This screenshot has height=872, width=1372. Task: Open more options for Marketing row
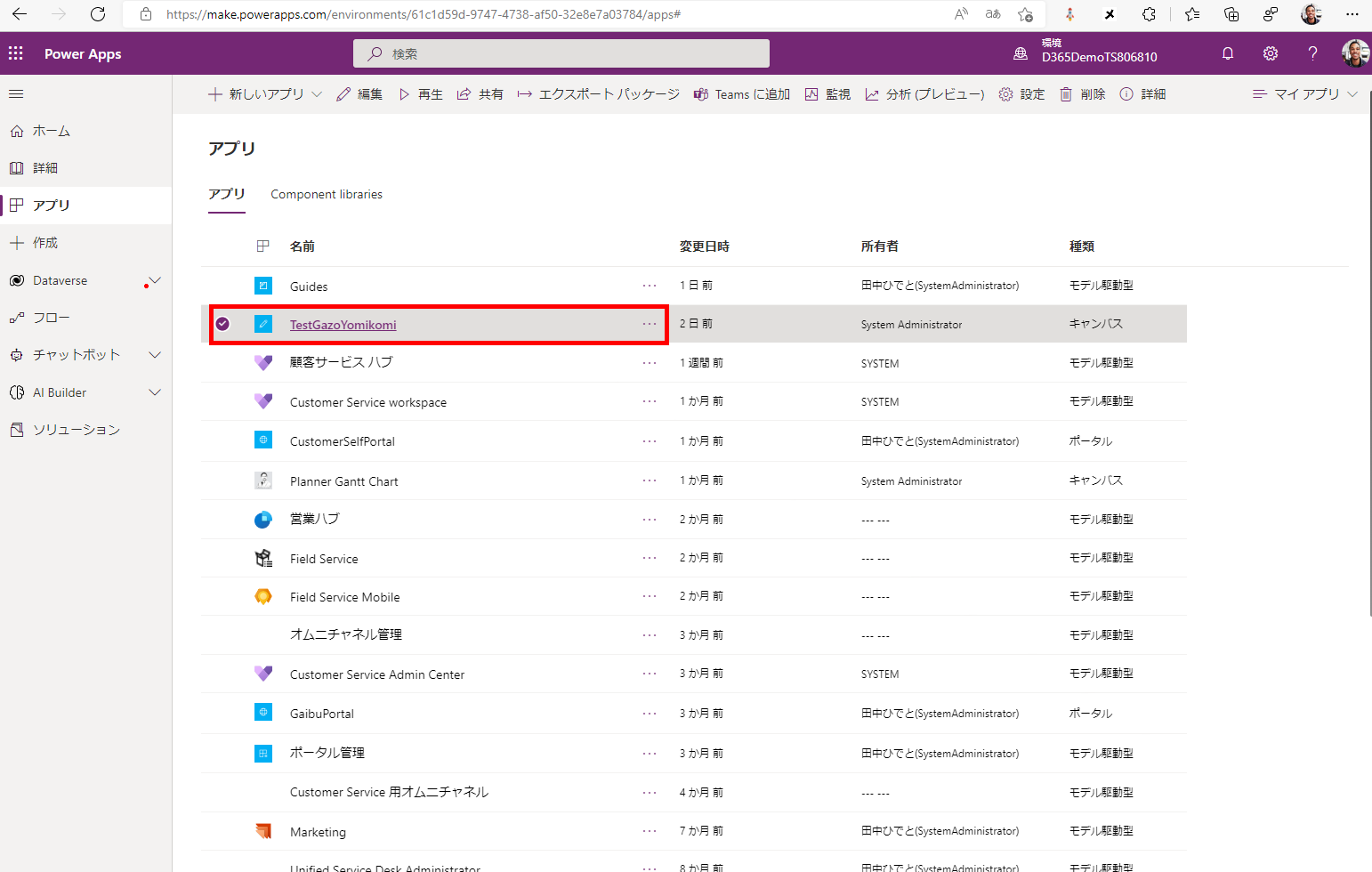tap(650, 831)
